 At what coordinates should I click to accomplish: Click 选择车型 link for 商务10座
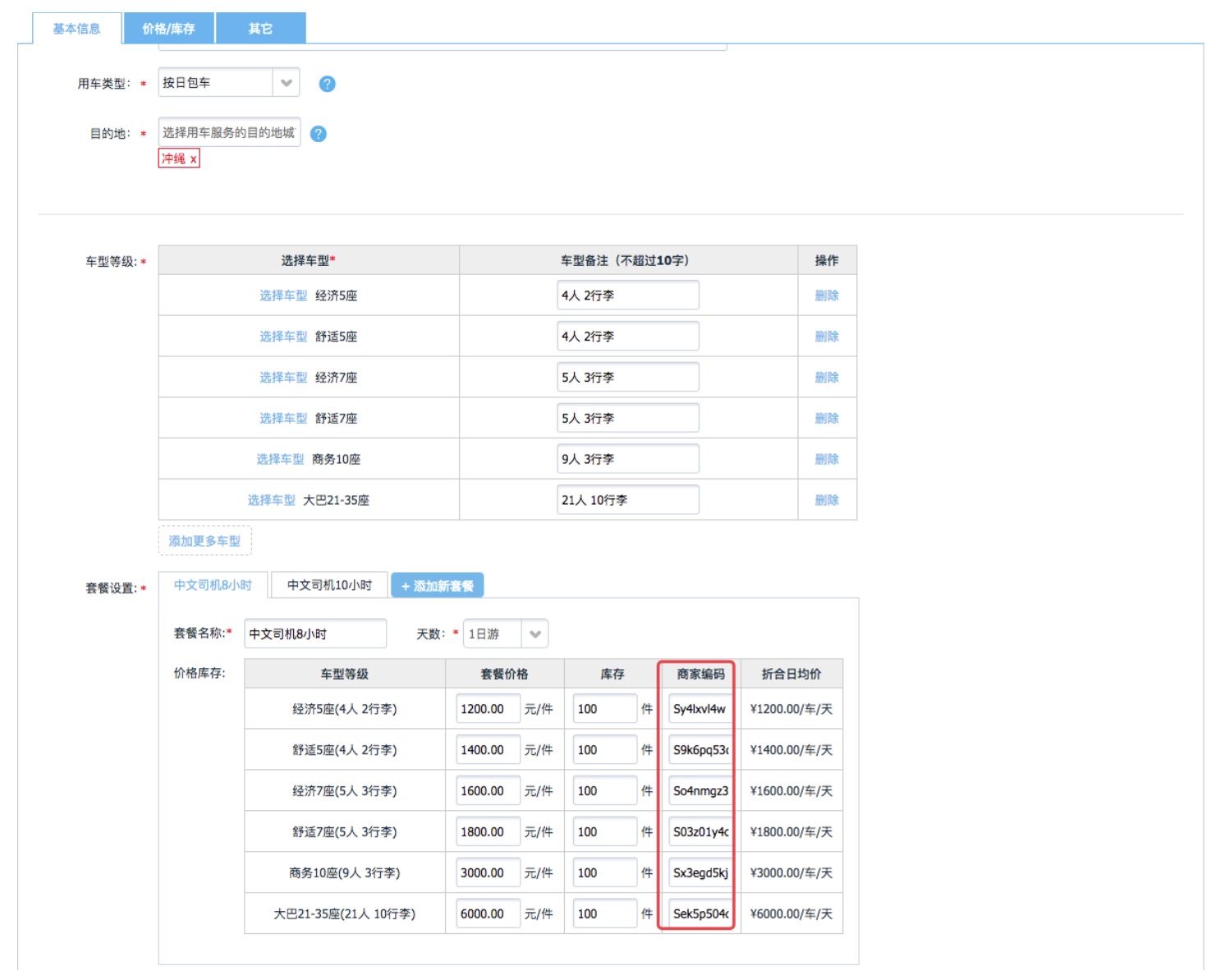(x=280, y=459)
